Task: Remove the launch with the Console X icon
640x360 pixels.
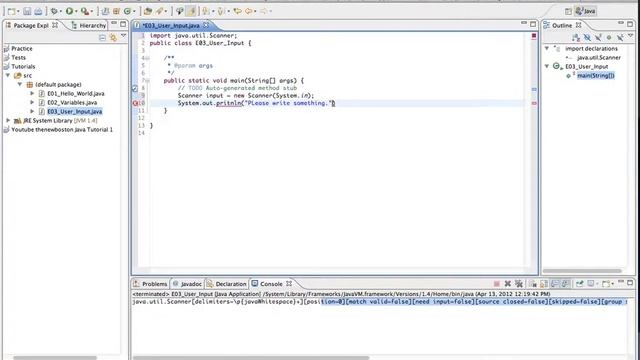Action: click(508, 284)
